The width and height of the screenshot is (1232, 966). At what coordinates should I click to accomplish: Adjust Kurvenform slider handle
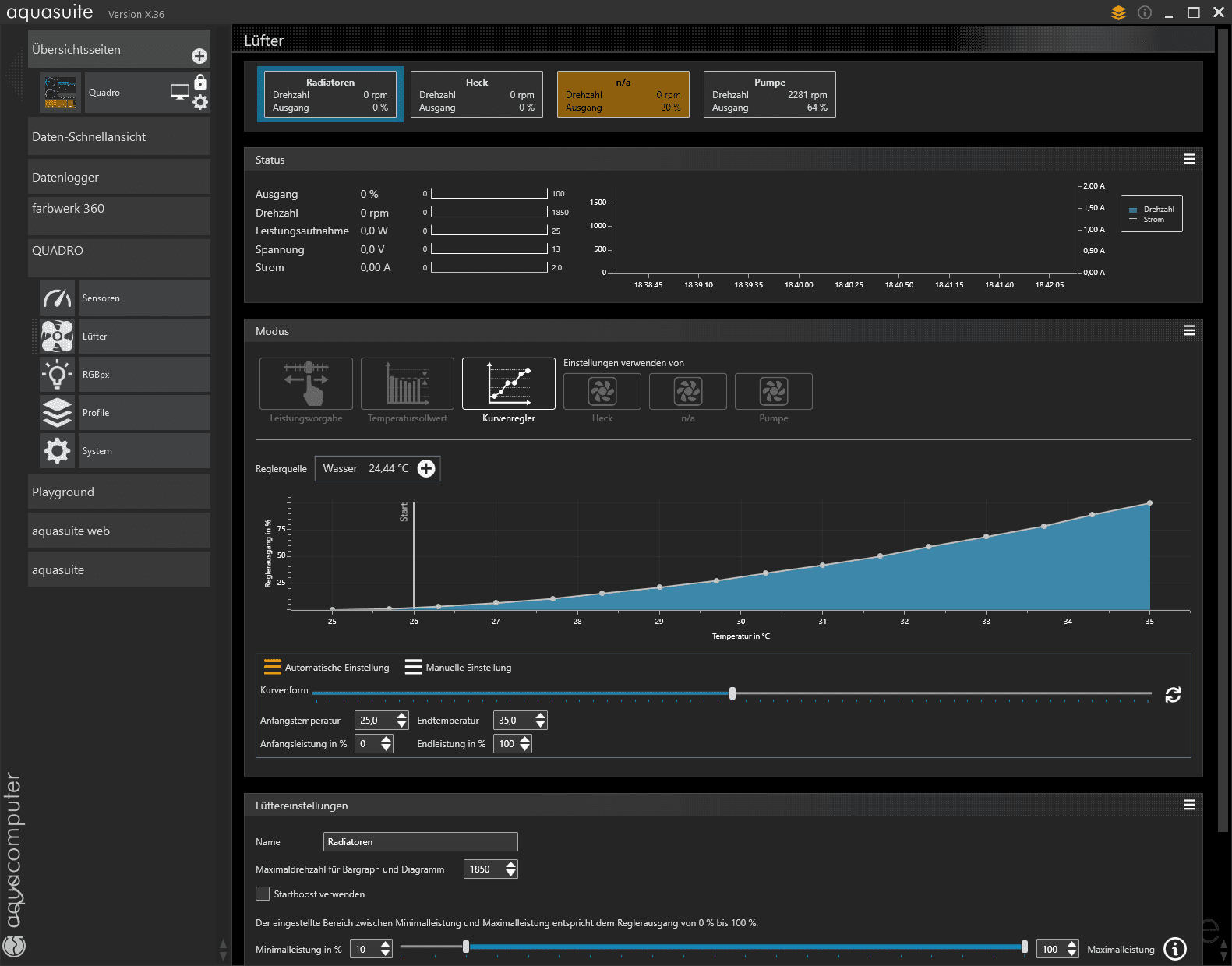coord(732,693)
